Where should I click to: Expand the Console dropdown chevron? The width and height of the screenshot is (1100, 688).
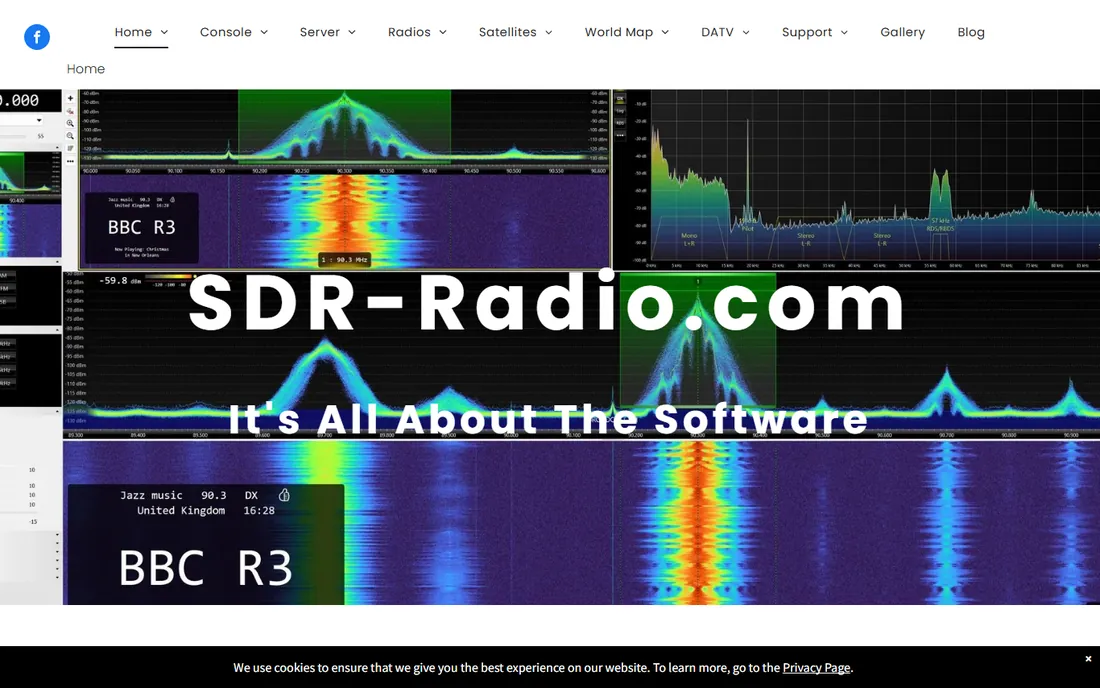click(264, 32)
